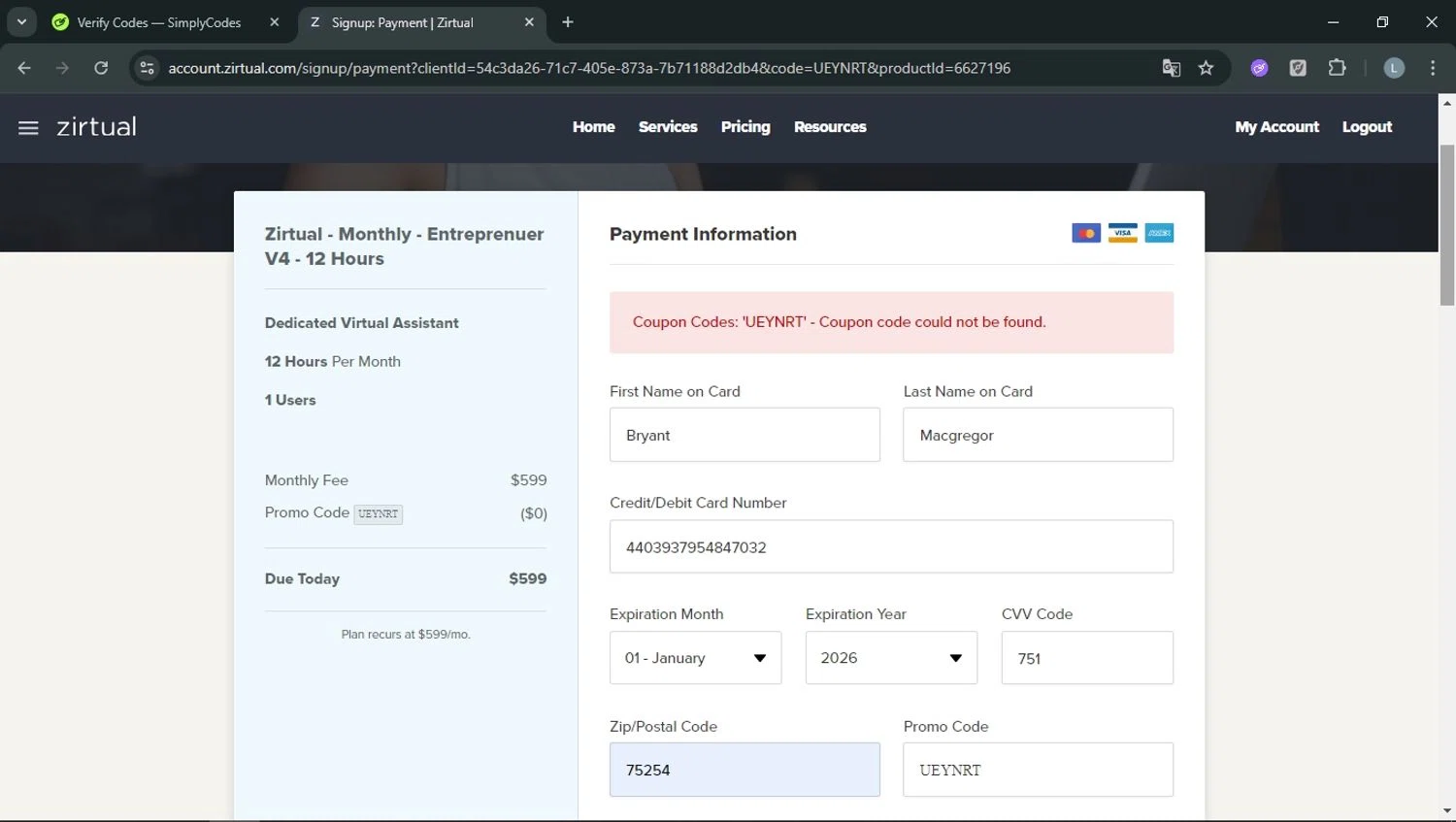This screenshot has width=1456, height=822.
Task: Go forward in browser history
Action: [x=62, y=68]
